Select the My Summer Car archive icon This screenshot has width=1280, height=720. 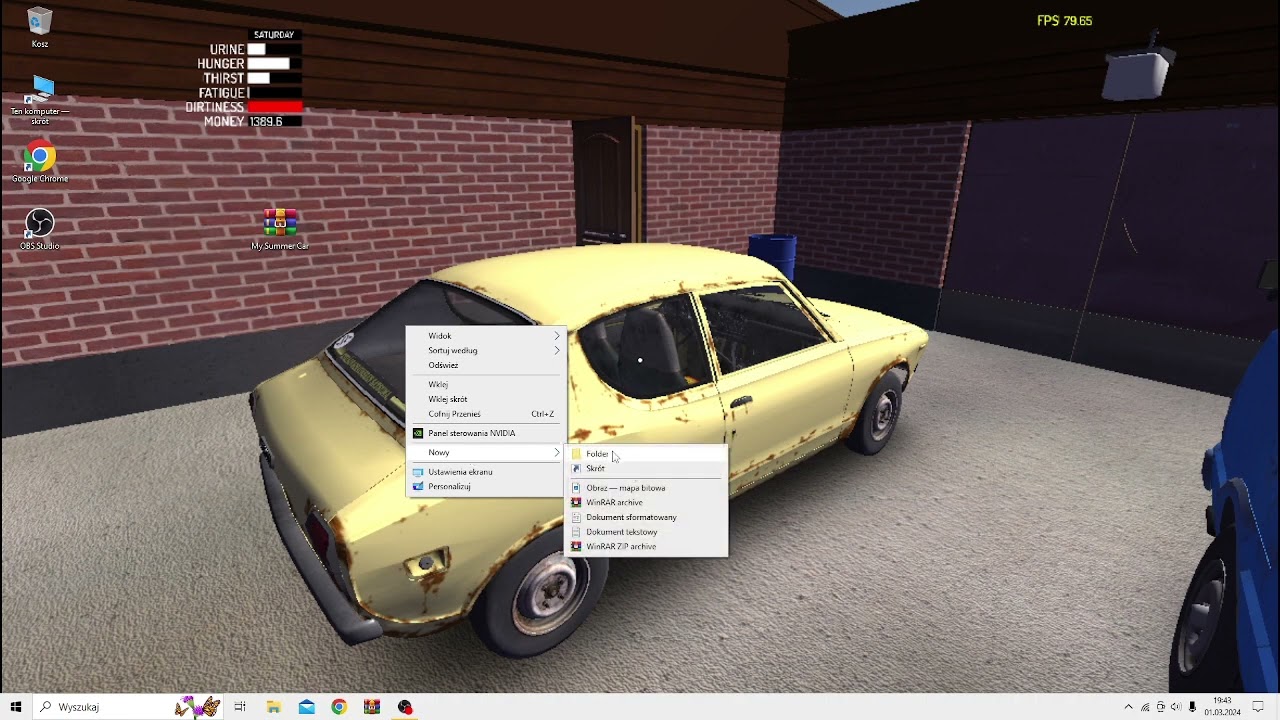coord(280,230)
